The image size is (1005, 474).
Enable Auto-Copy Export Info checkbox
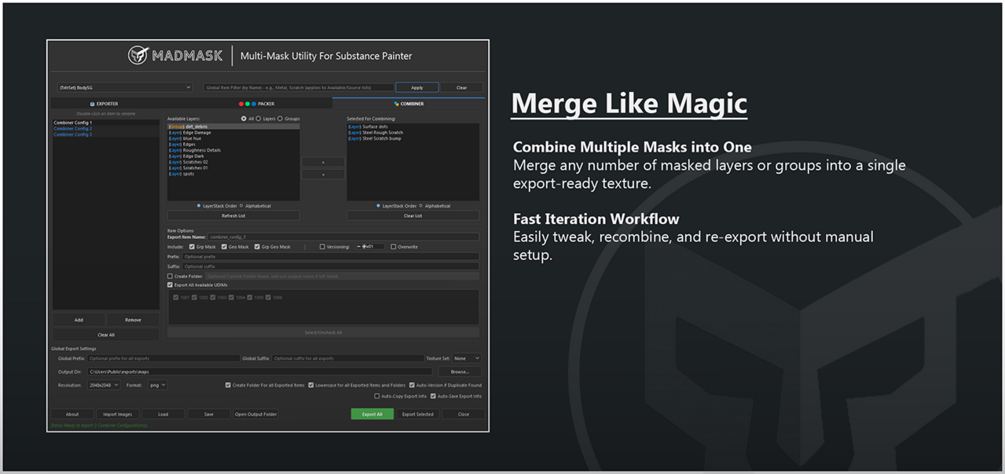[377, 396]
